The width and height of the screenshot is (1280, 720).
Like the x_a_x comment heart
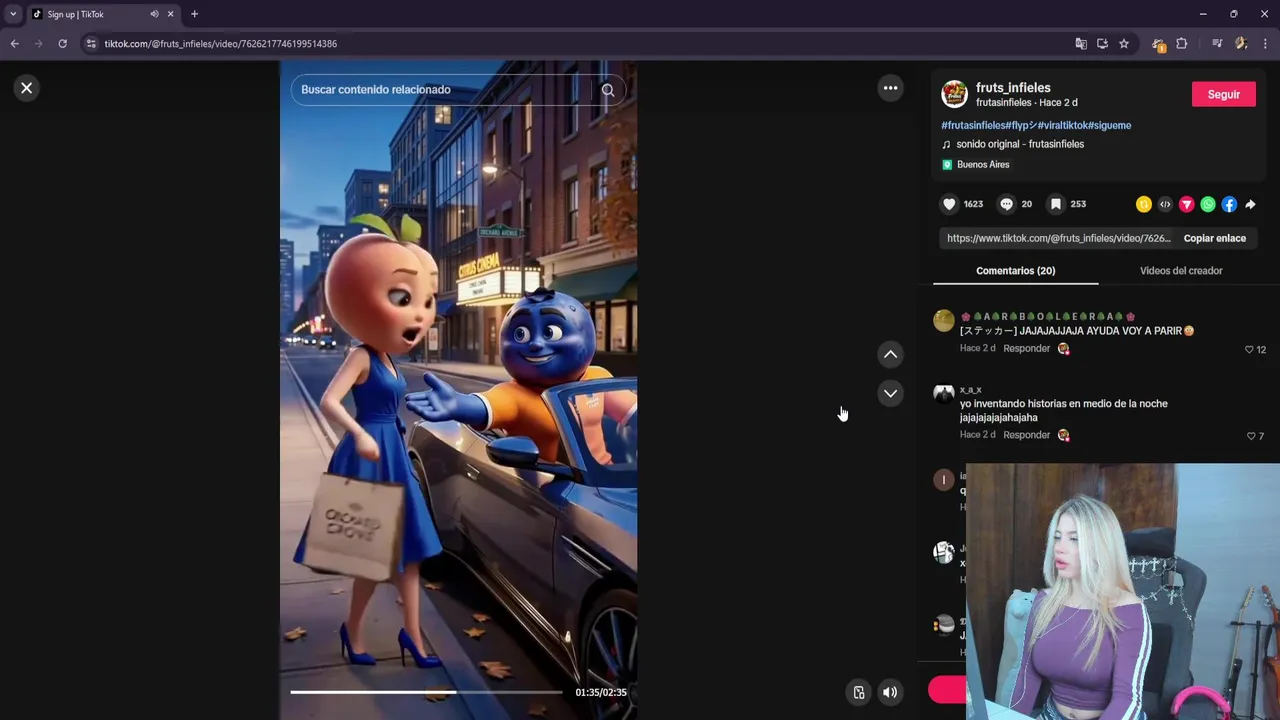[1250, 437]
